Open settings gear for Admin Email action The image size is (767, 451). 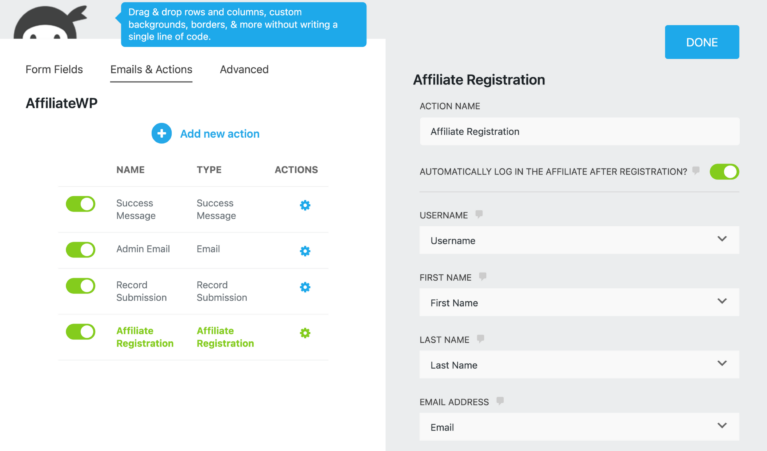click(x=305, y=251)
